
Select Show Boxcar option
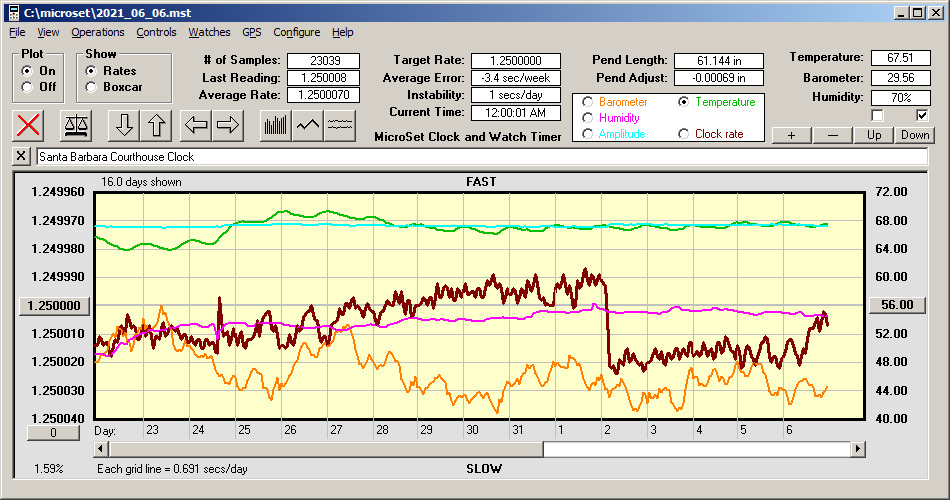[91, 87]
